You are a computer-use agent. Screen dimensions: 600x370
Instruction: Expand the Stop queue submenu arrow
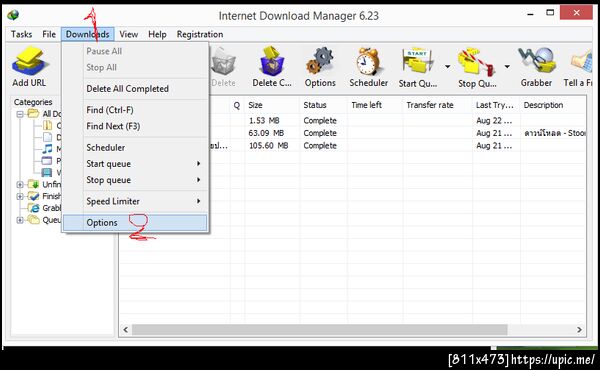point(199,180)
